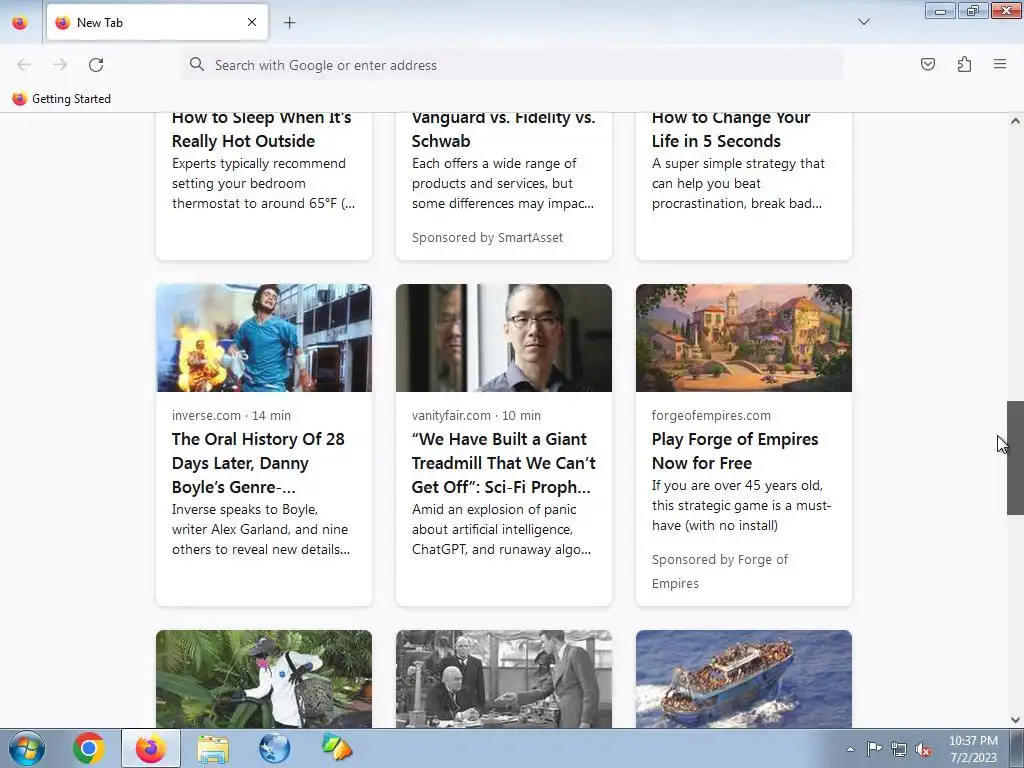
Task: Open the clock showing 10:37 PM
Action: tap(973, 749)
